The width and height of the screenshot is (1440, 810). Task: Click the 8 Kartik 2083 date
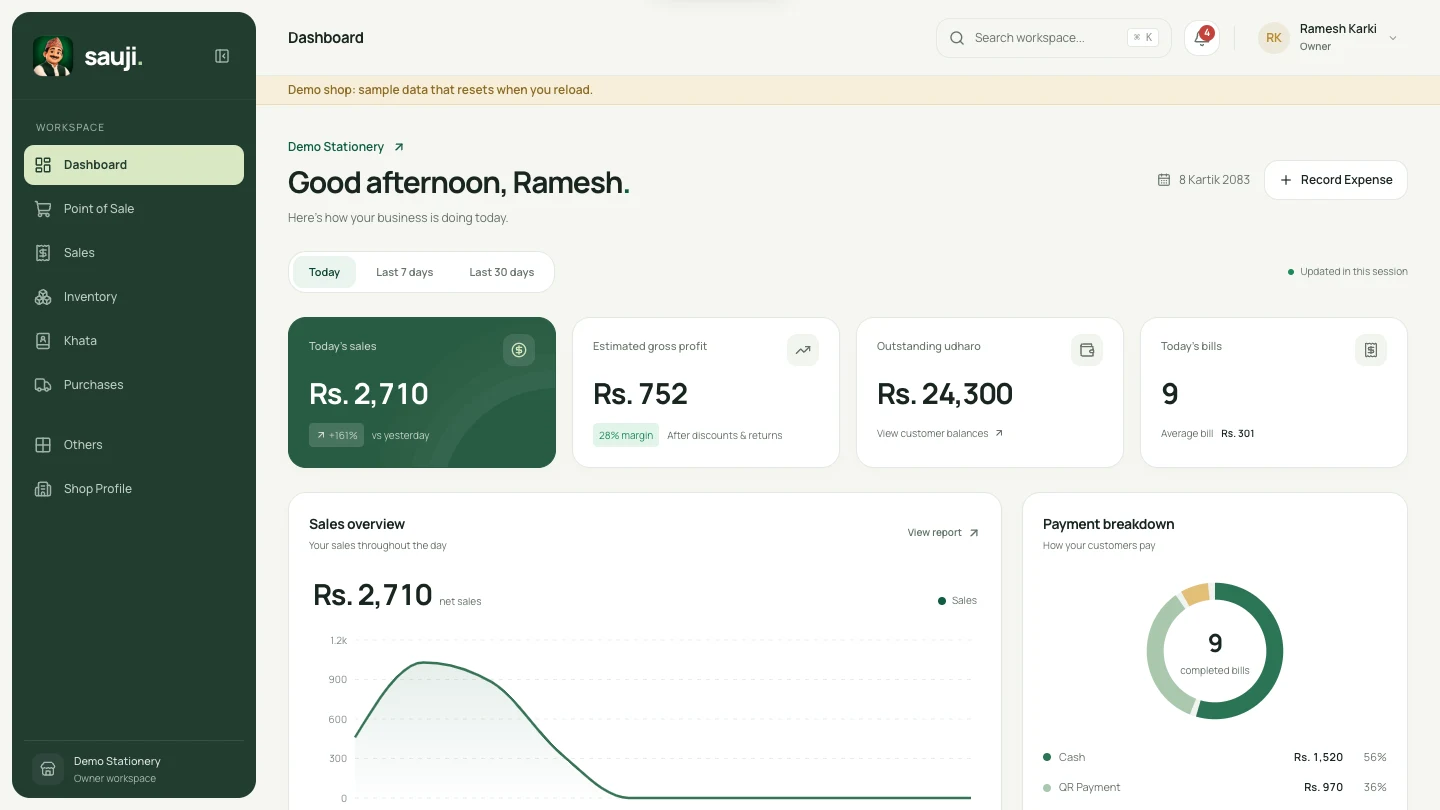(x=1214, y=180)
